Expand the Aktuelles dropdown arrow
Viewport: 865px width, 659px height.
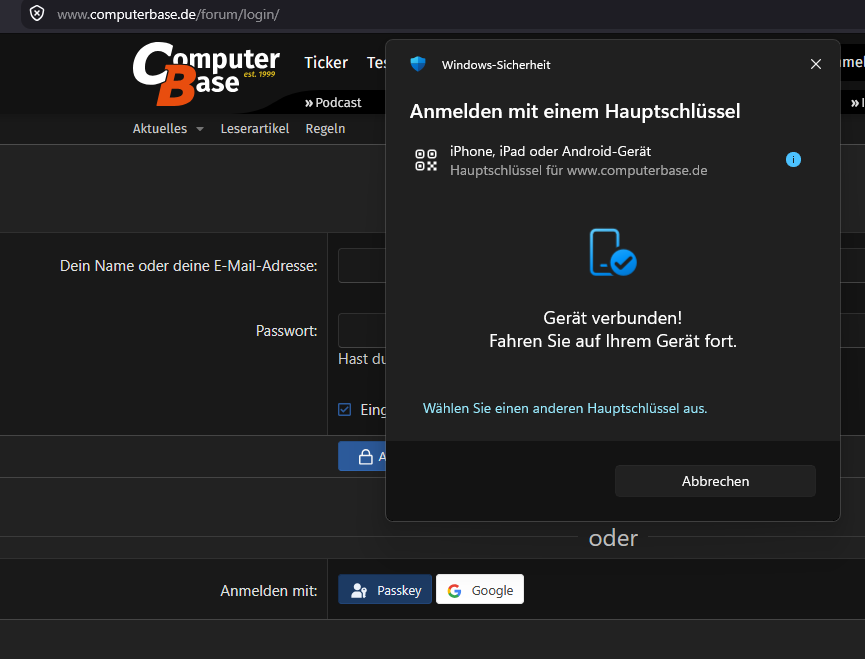(x=200, y=129)
